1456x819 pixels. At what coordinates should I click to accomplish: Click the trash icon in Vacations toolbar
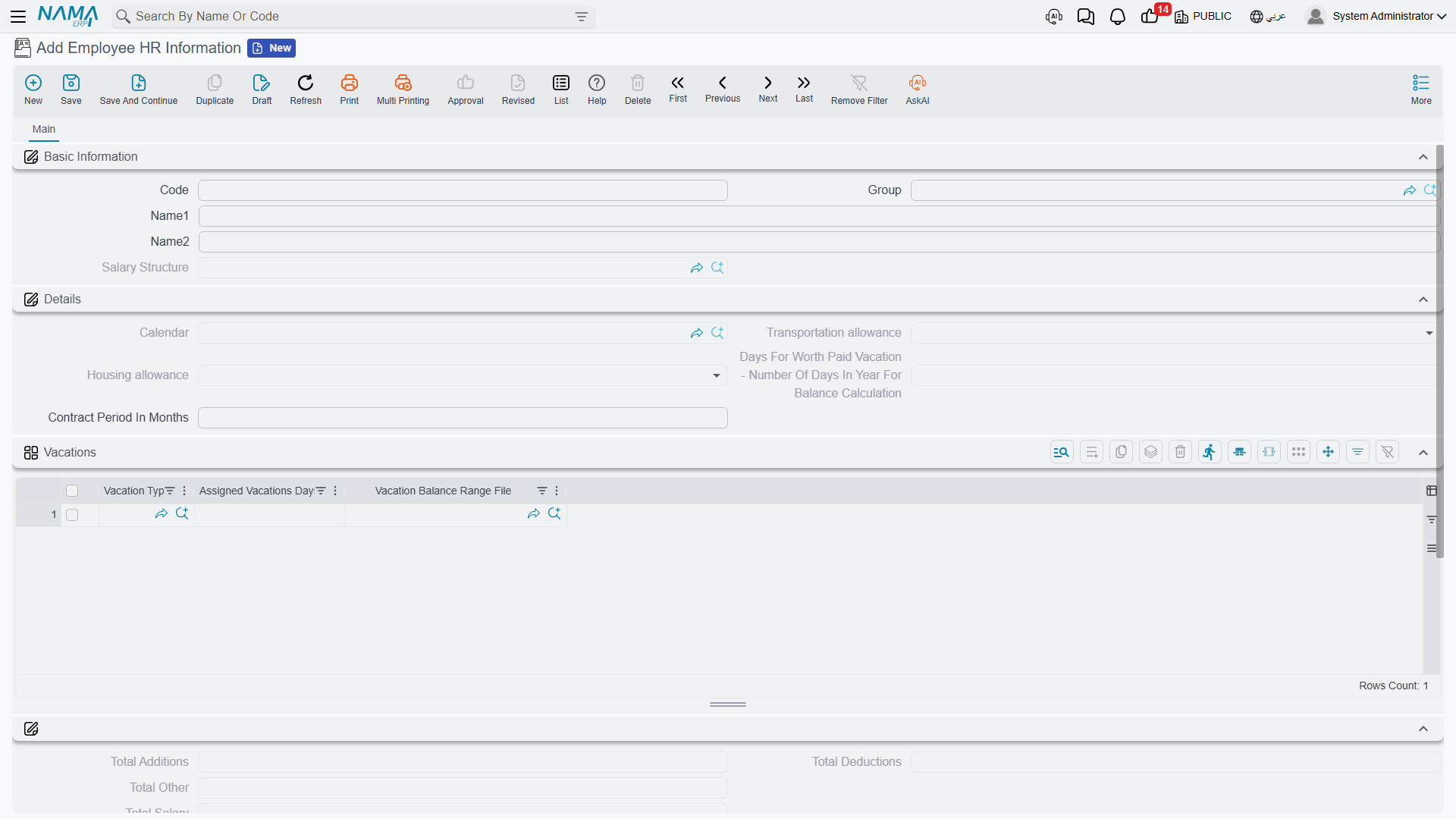(1180, 453)
